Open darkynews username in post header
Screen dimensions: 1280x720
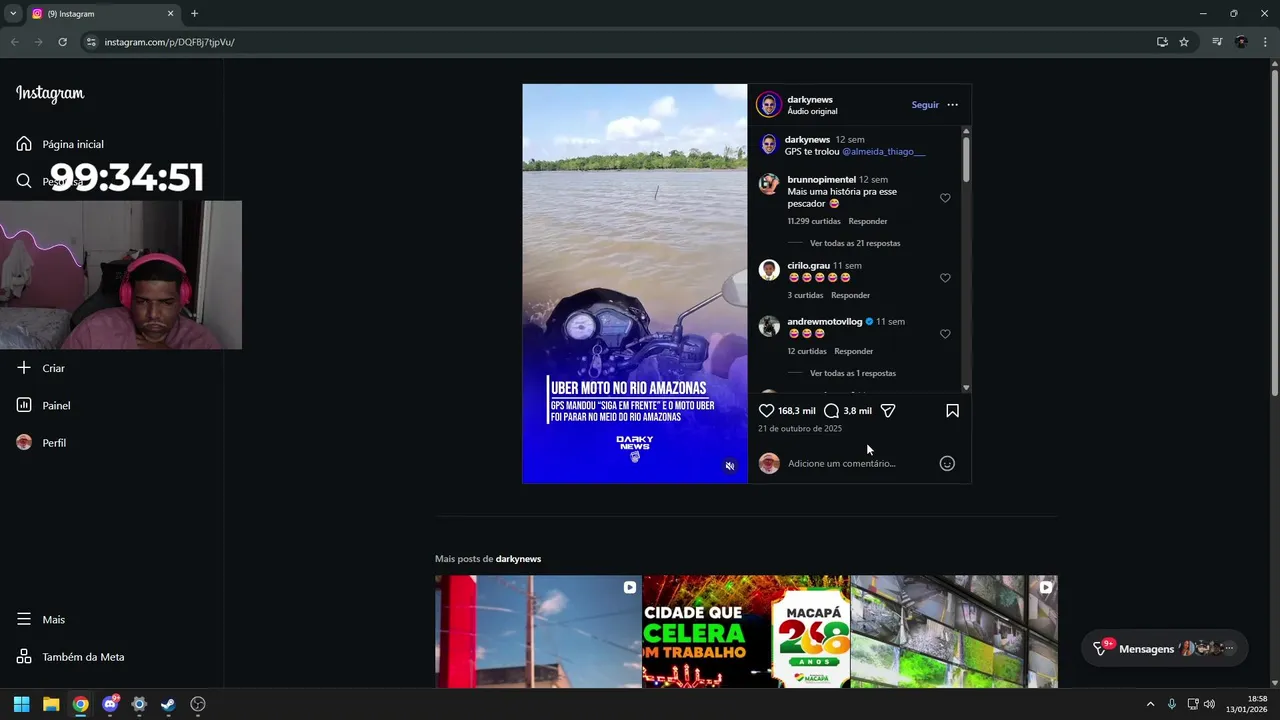point(810,99)
